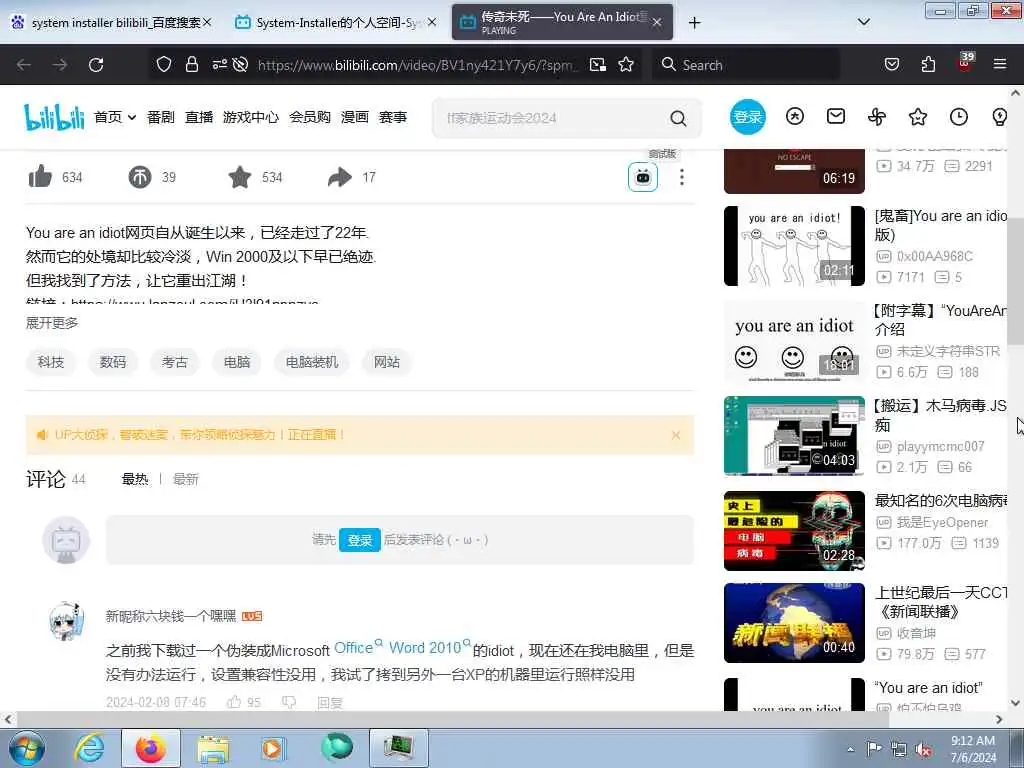Switch to the system installer 百度搜索 tab
Screen dimensions: 1024x768
(x=114, y=22)
